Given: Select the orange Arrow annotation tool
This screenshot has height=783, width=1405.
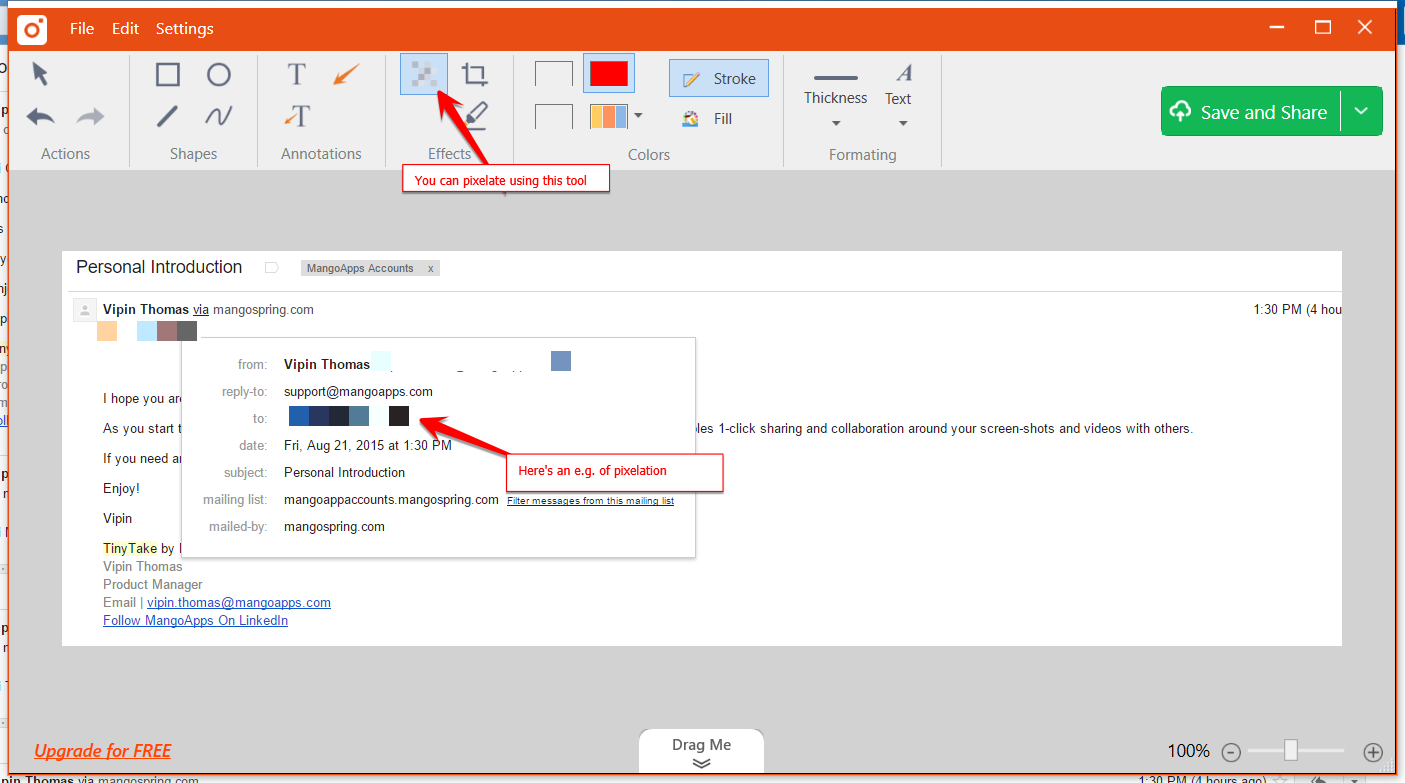Looking at the screenshot, I should pos(346,74).
